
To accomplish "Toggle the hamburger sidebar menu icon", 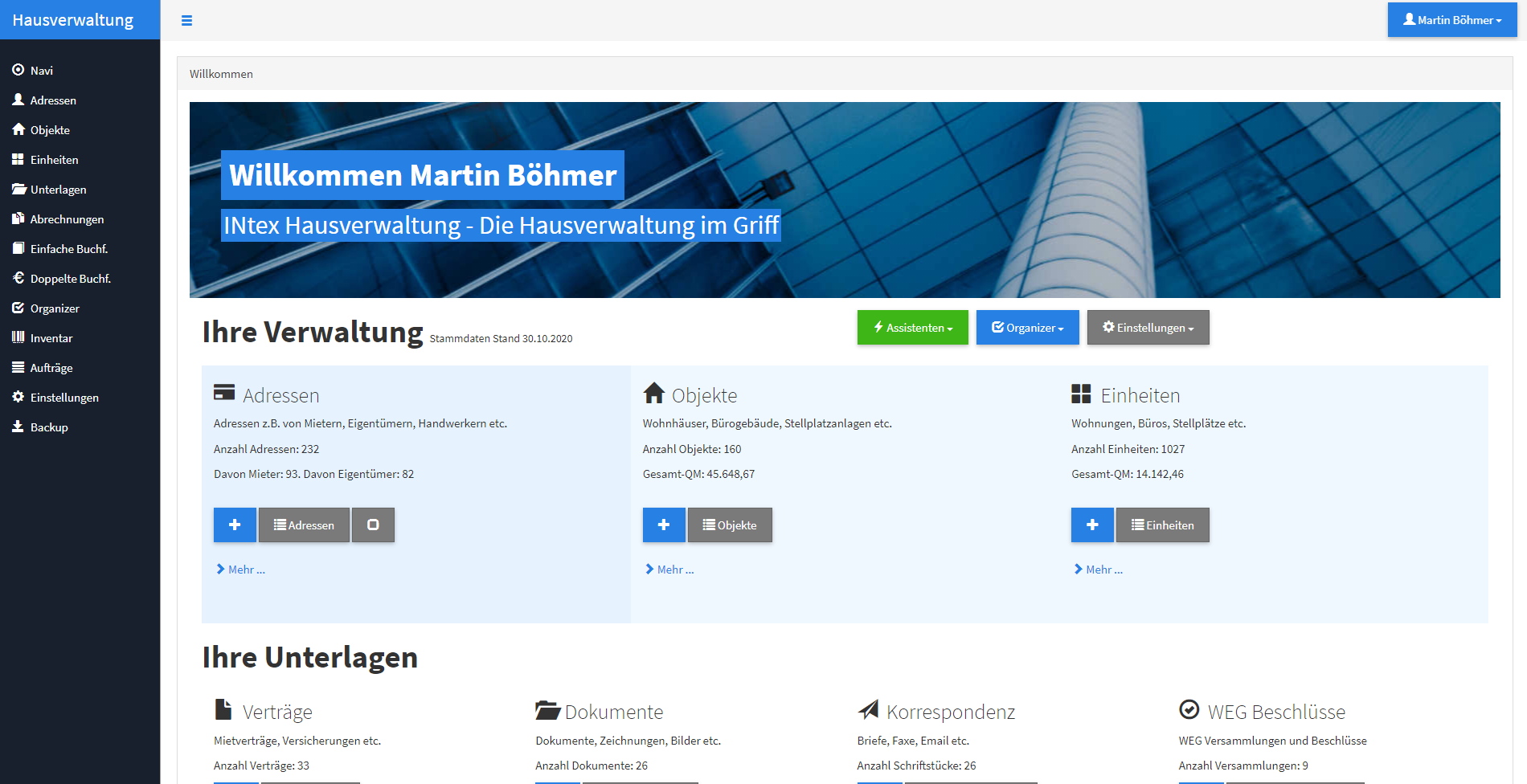I will point(186,21).
